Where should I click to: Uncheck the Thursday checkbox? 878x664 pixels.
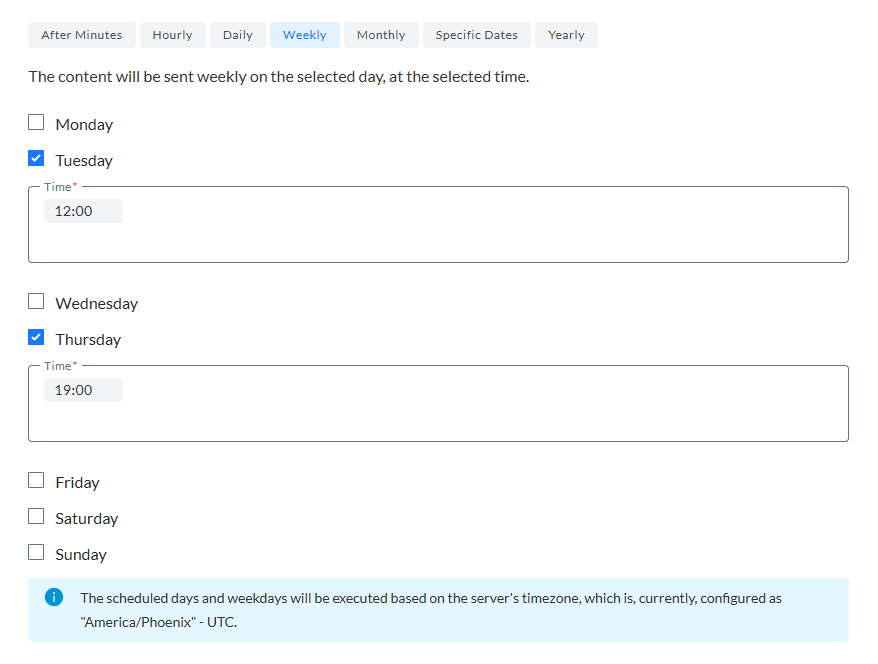pos(36,338)
